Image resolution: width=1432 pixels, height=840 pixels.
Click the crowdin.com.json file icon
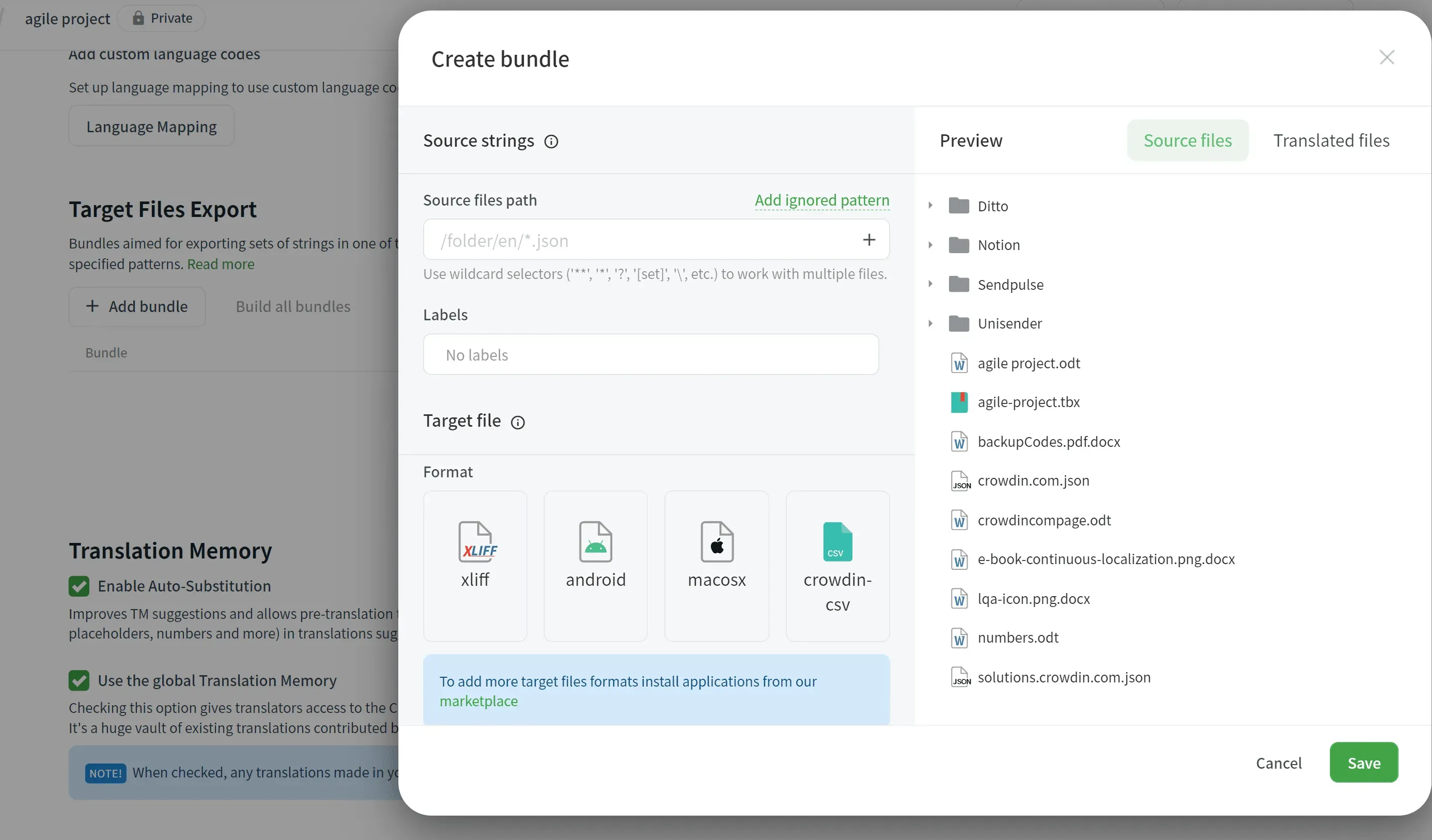[x=958, y=481]
